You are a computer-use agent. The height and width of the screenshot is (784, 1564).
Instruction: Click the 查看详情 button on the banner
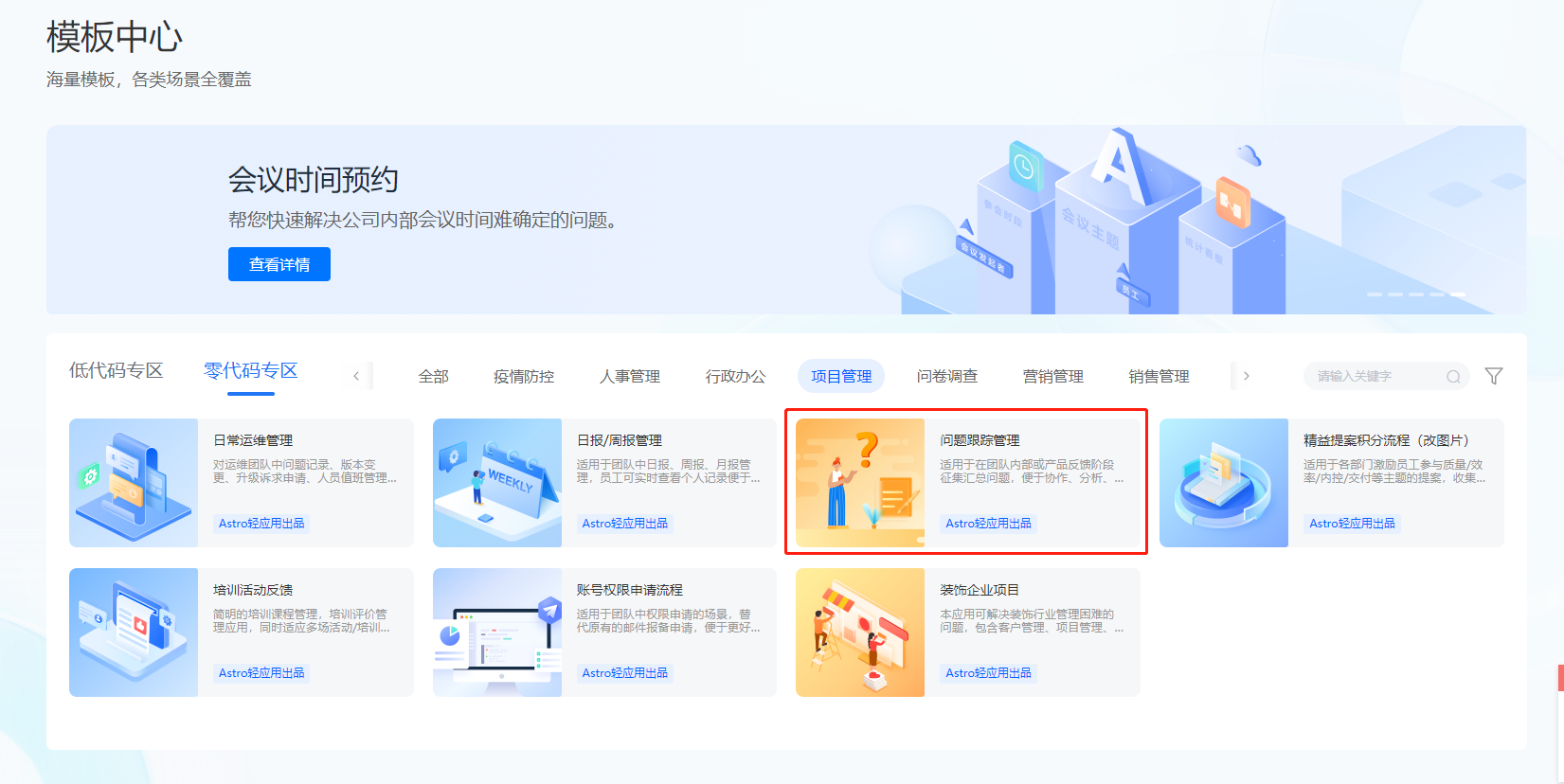point(279,264)
